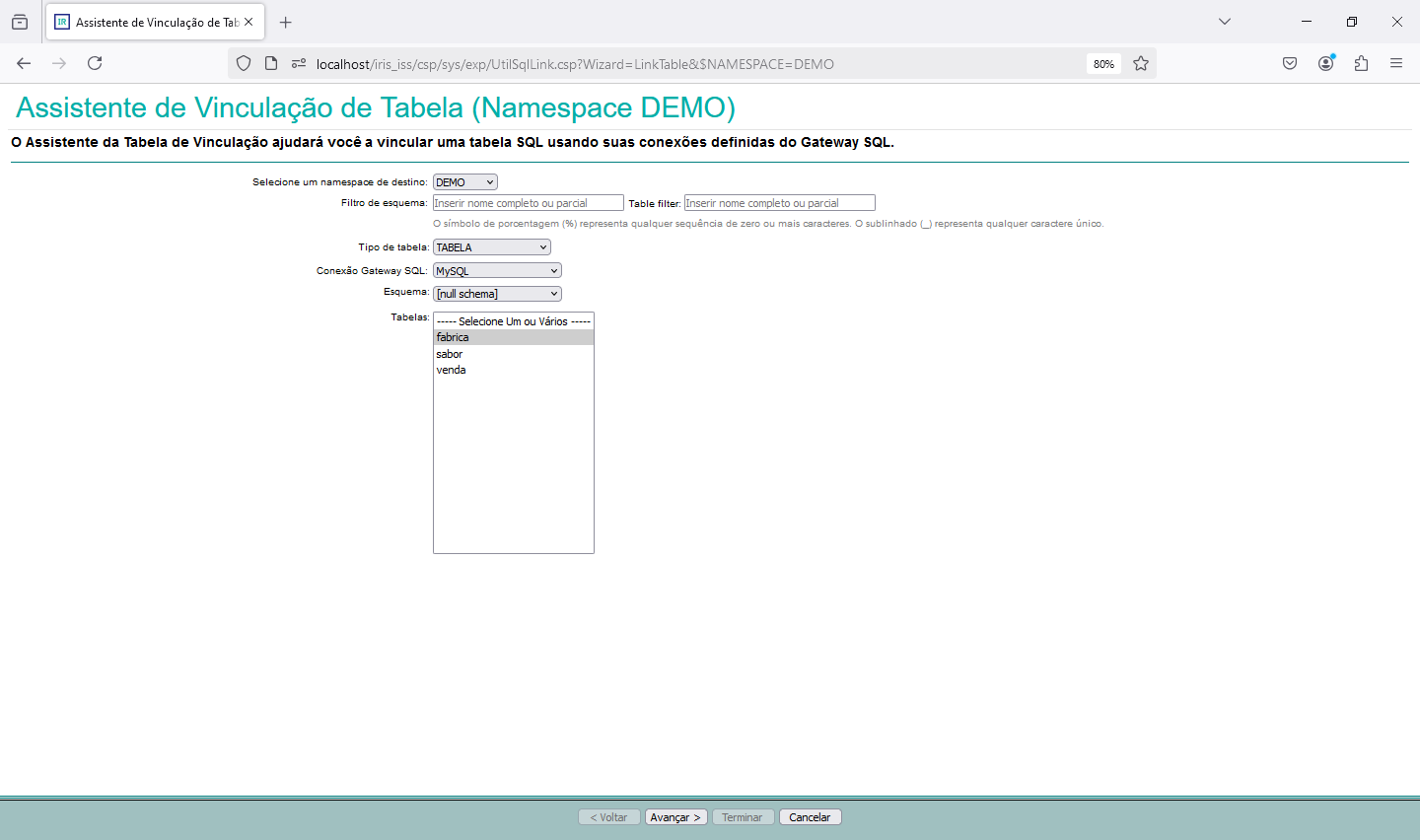Image resolution: width=1420 pixels, height=840 pixels.
Task: Open the Esquema null schema dropdown
Action: tap(497, 294)
